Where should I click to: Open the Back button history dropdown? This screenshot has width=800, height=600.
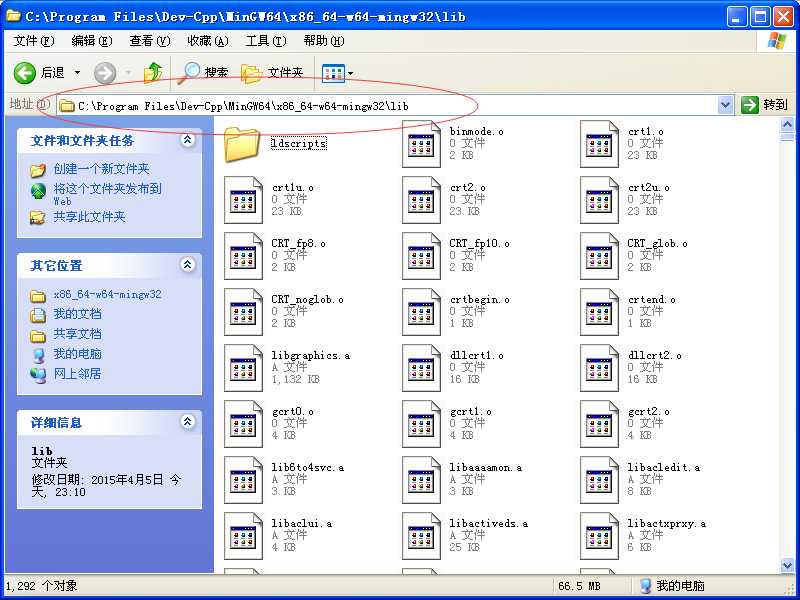[78, 72]
